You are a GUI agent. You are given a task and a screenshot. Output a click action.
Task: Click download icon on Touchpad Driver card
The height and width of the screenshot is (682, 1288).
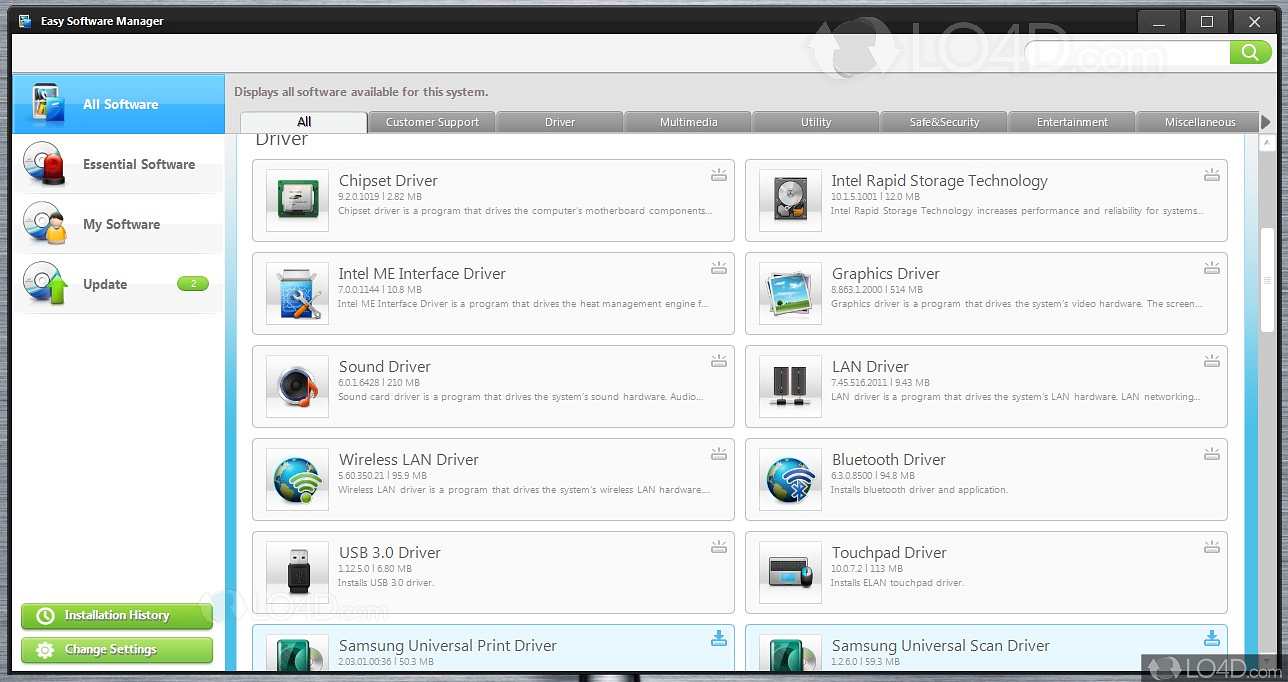coord(1211,547)
